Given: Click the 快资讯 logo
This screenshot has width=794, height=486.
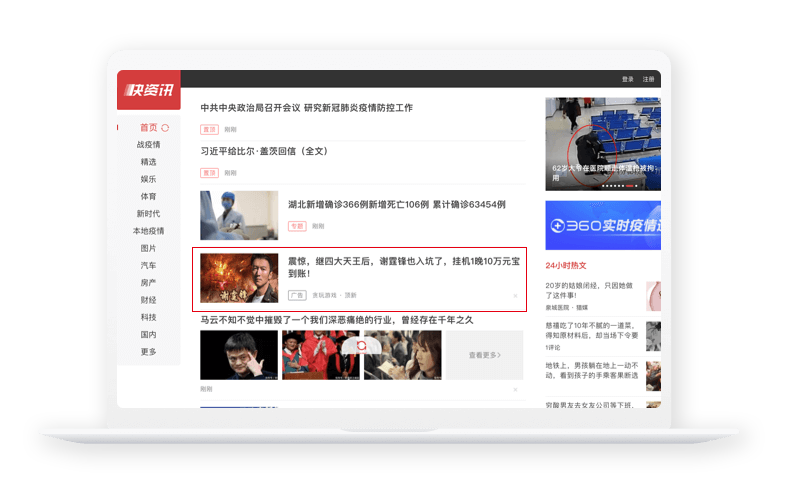Looking at the screenshot, I should point(148,90).
